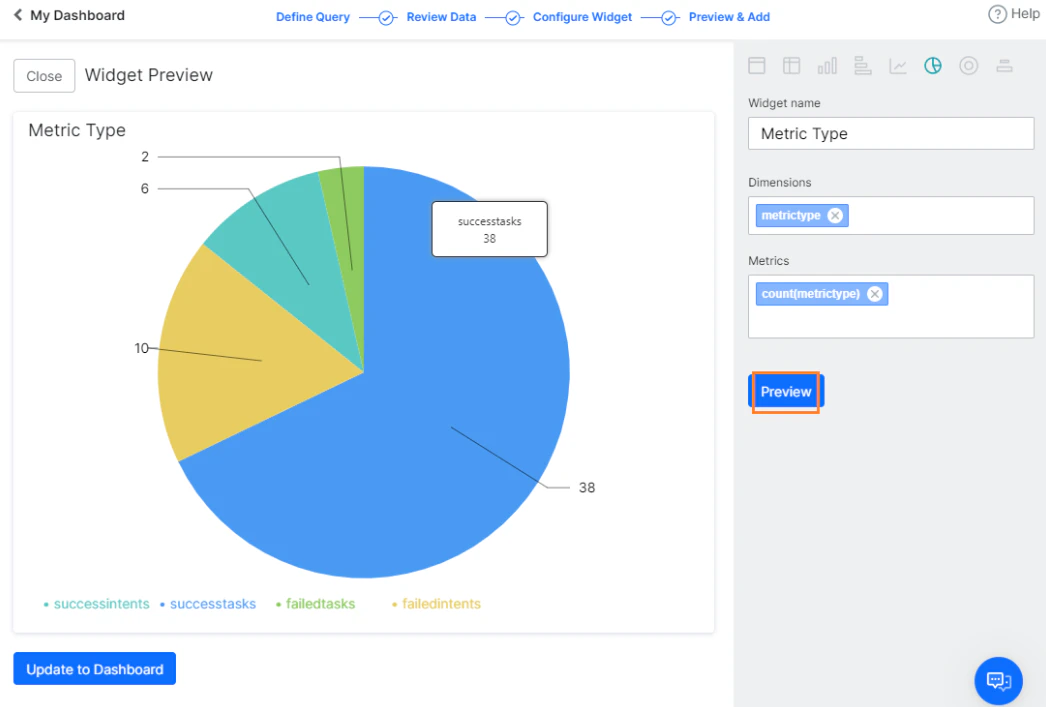Screen dimensions: 1046x707
Task: Select the bar chart widget type
Action: click(x=827, y=65)
